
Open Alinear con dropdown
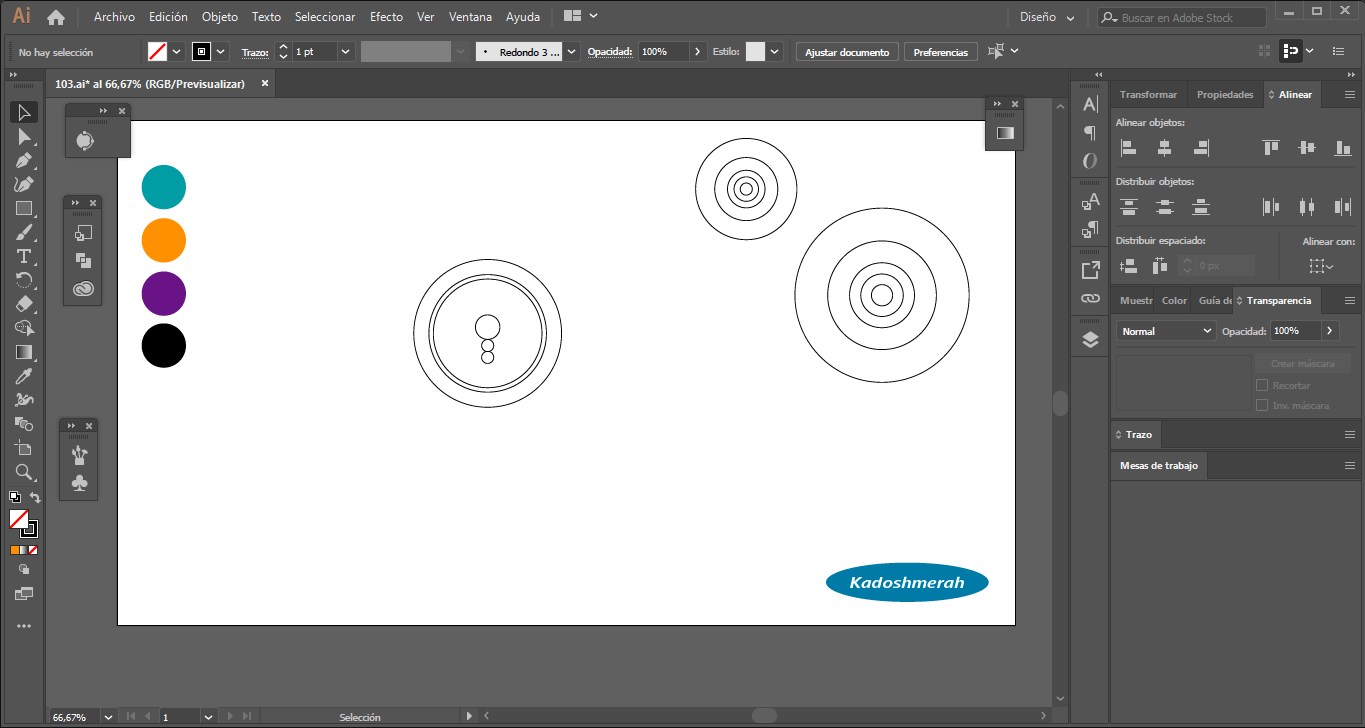(x=1321, y=266)
